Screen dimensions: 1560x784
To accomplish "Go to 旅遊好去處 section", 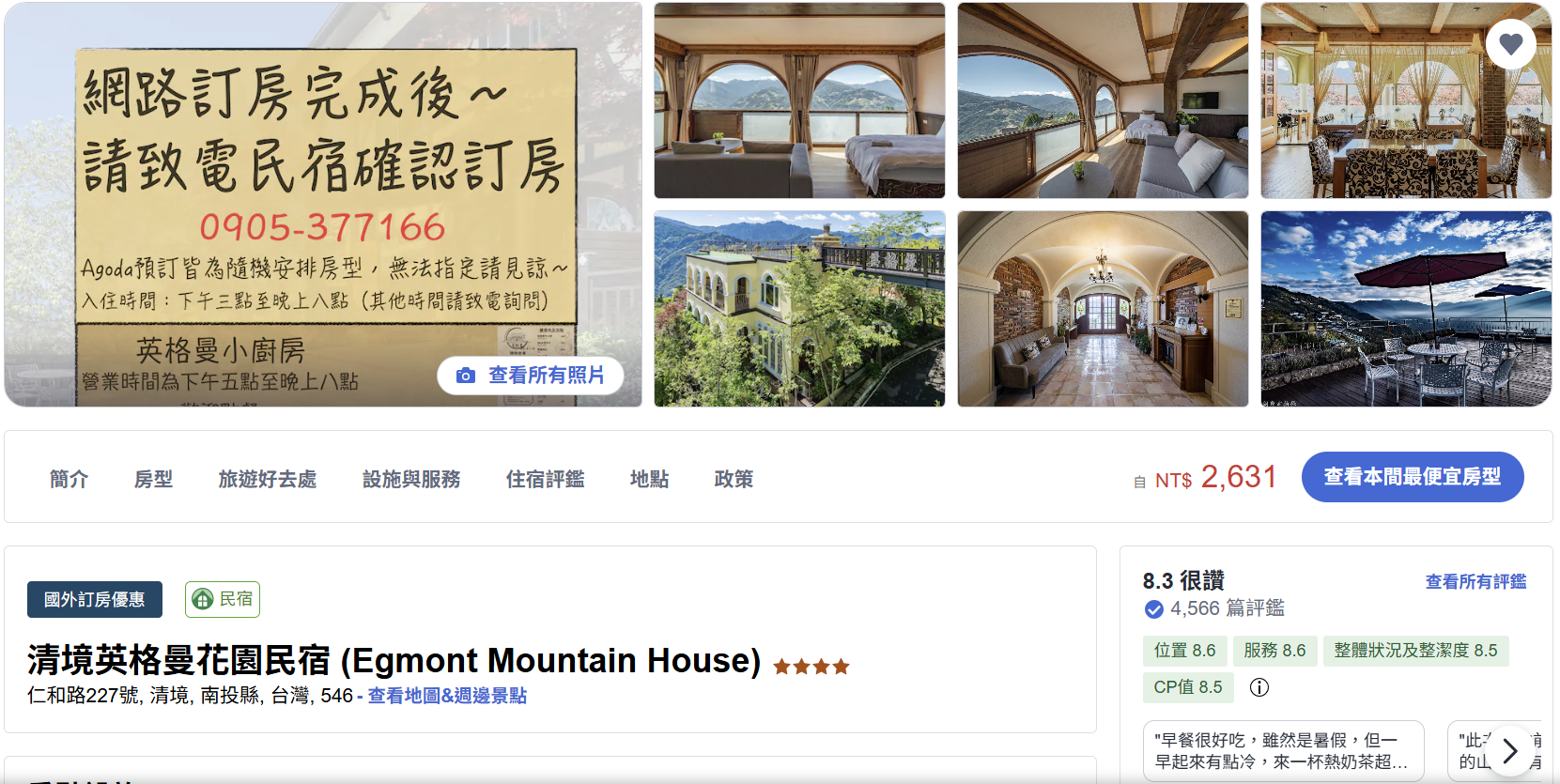I will tap(268, 479).
